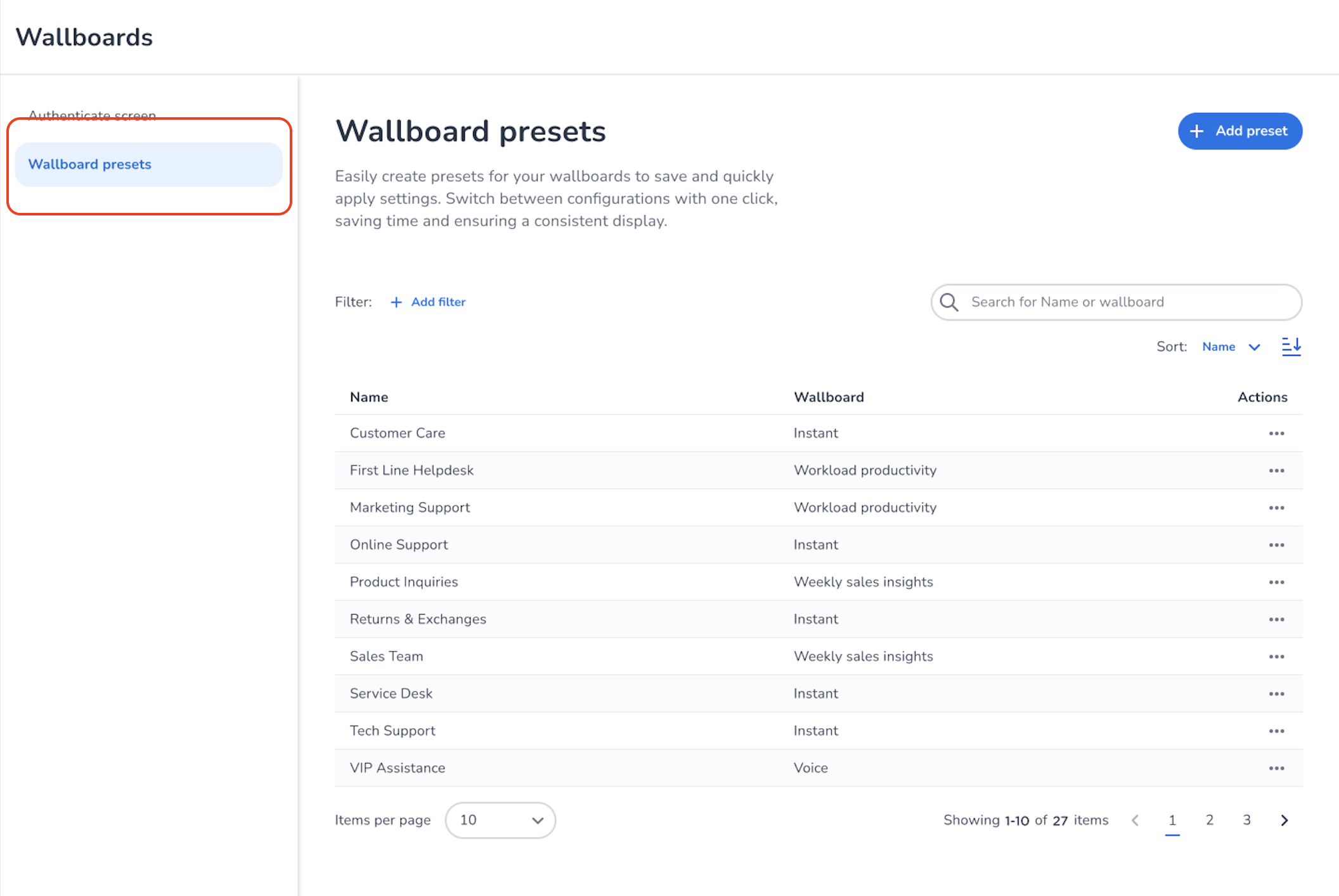Expand Items per page dropdown
1339x896 pixels.
500,821
